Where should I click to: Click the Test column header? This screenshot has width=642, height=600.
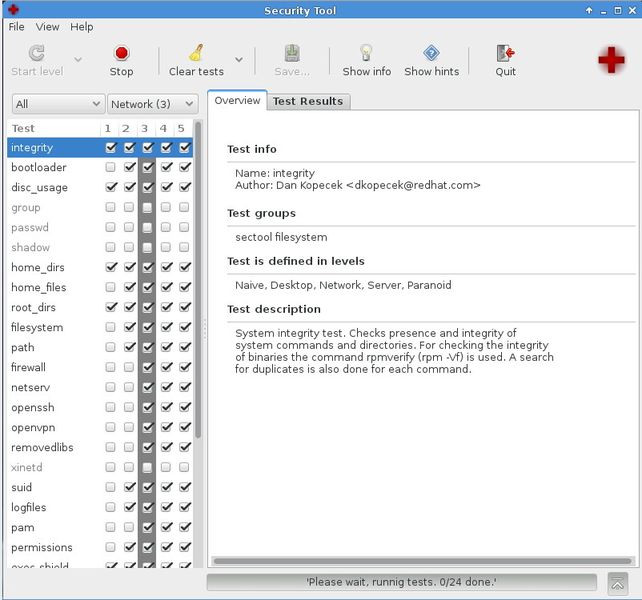(x=54, y=129)
